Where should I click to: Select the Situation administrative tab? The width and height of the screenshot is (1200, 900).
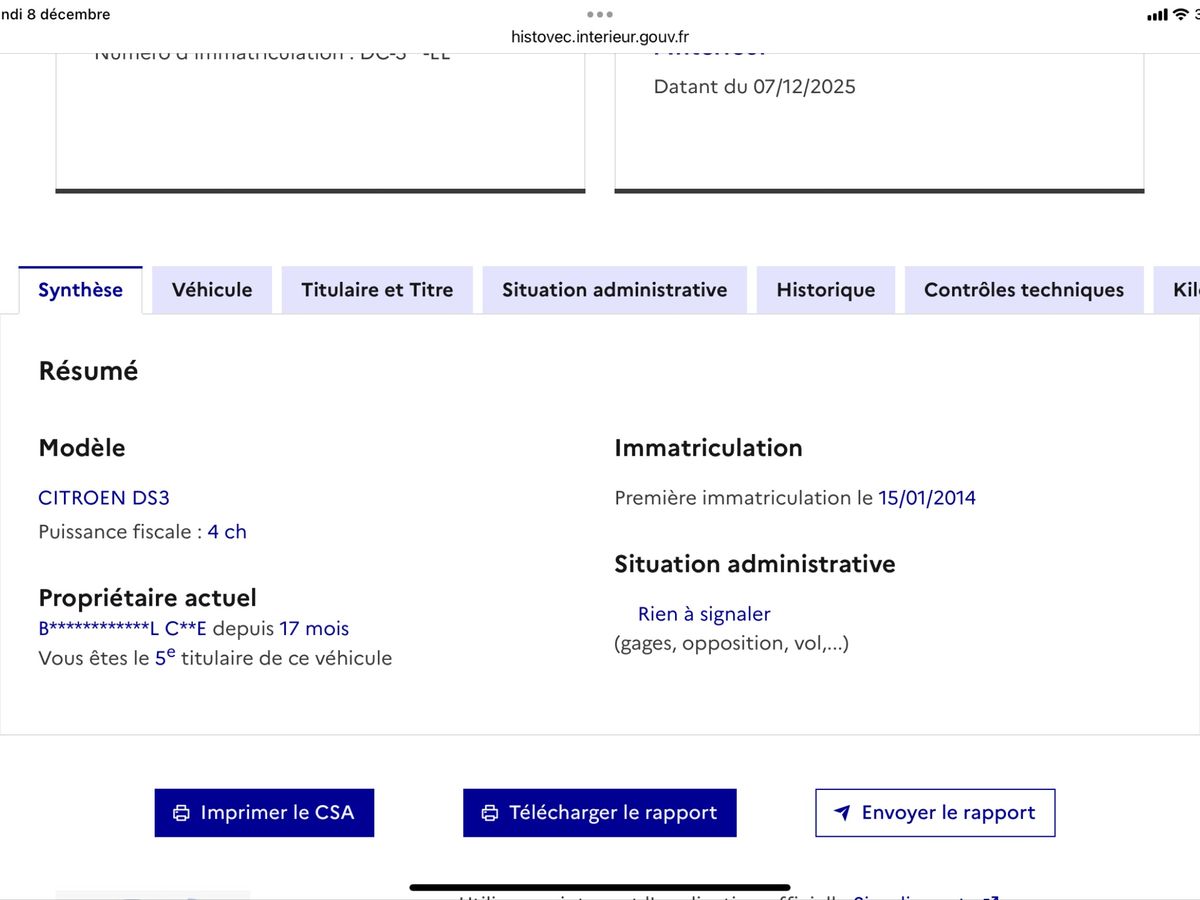pyautogui.click(x=614, y=290)
